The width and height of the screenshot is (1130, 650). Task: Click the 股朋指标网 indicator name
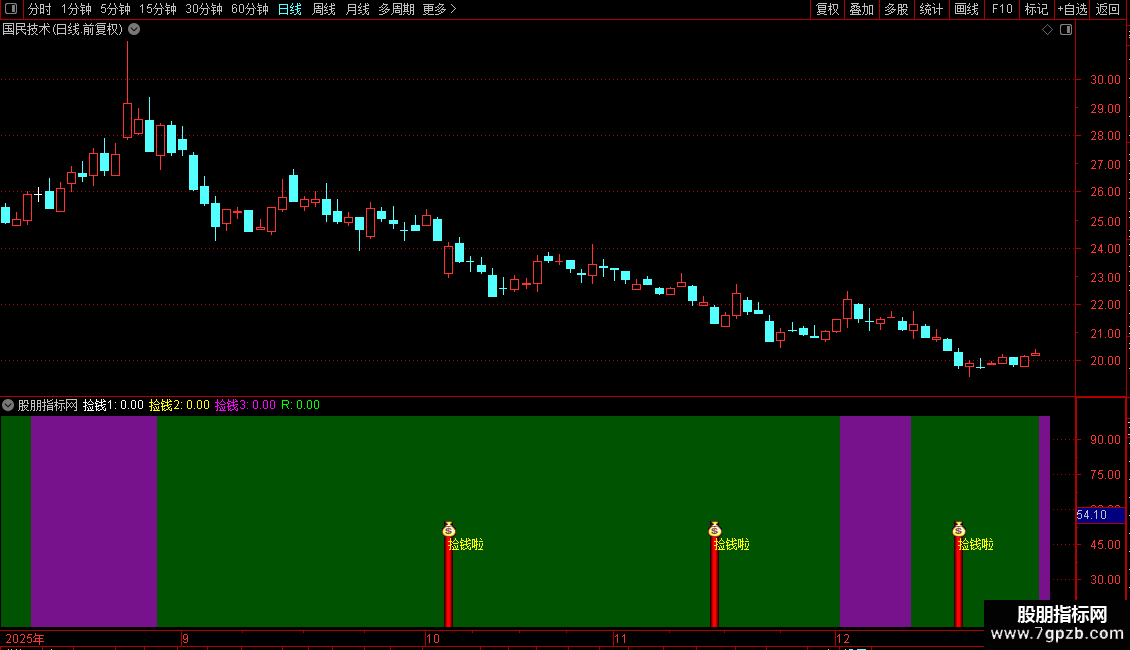click(x=48, y=405)
